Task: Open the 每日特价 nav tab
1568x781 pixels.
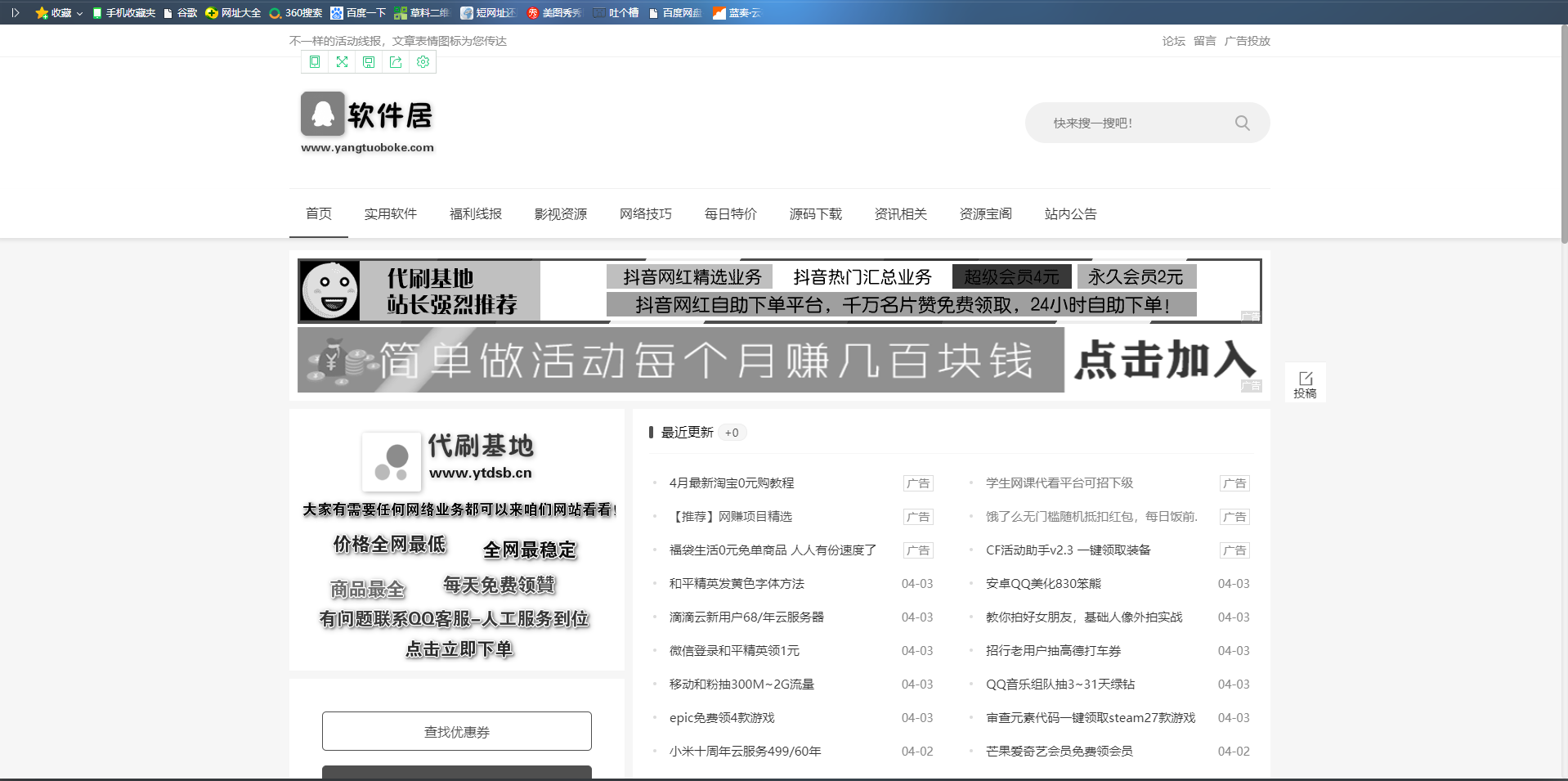Action: click(731, 214)
